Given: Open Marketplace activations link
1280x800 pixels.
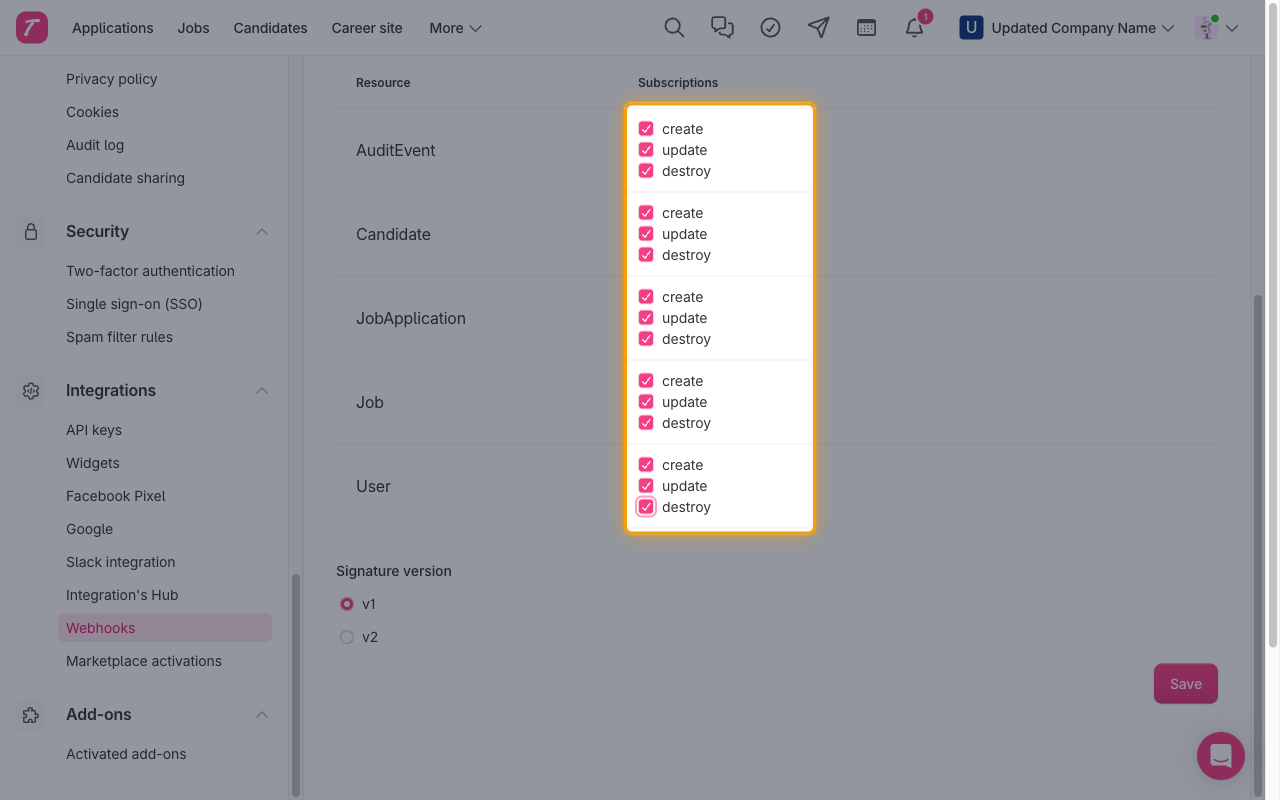Looking at the screenshot, I should click(144, 661).
